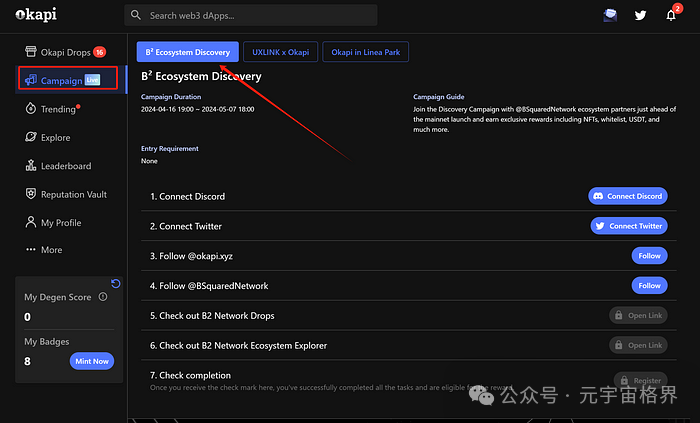Screen dimensions: 700x423
Task: Click the Campaign megaphone icon
Action: 31,80
